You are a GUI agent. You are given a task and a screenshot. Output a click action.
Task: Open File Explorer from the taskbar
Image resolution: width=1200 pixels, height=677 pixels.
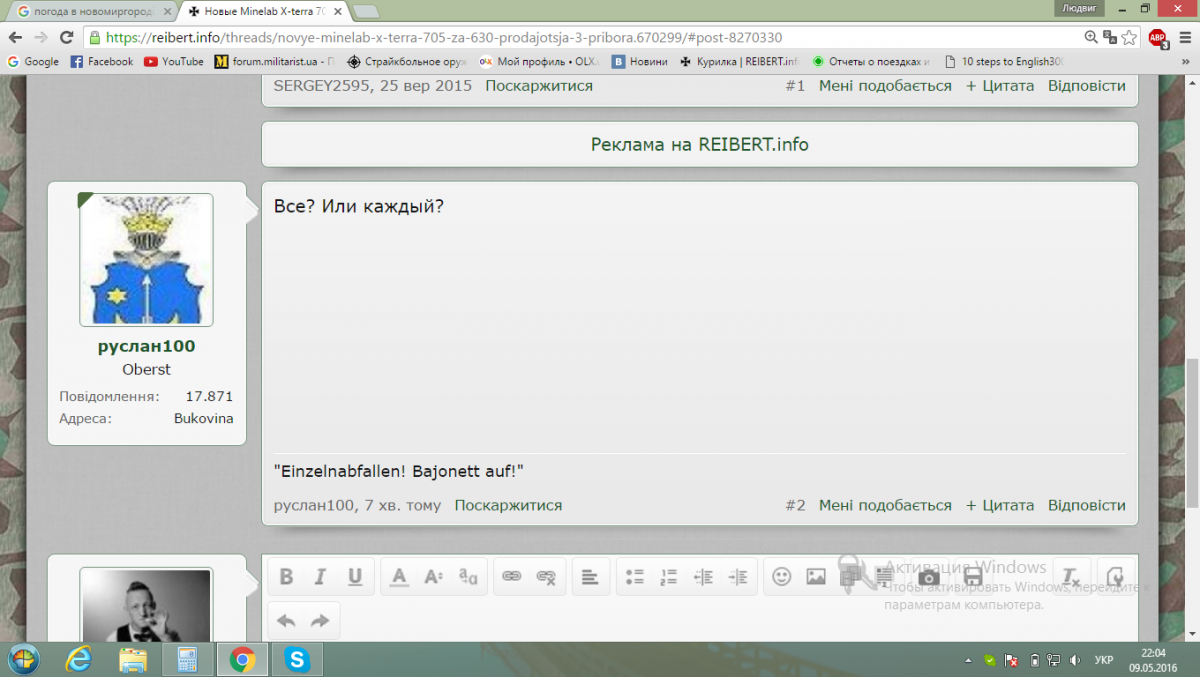133,659
